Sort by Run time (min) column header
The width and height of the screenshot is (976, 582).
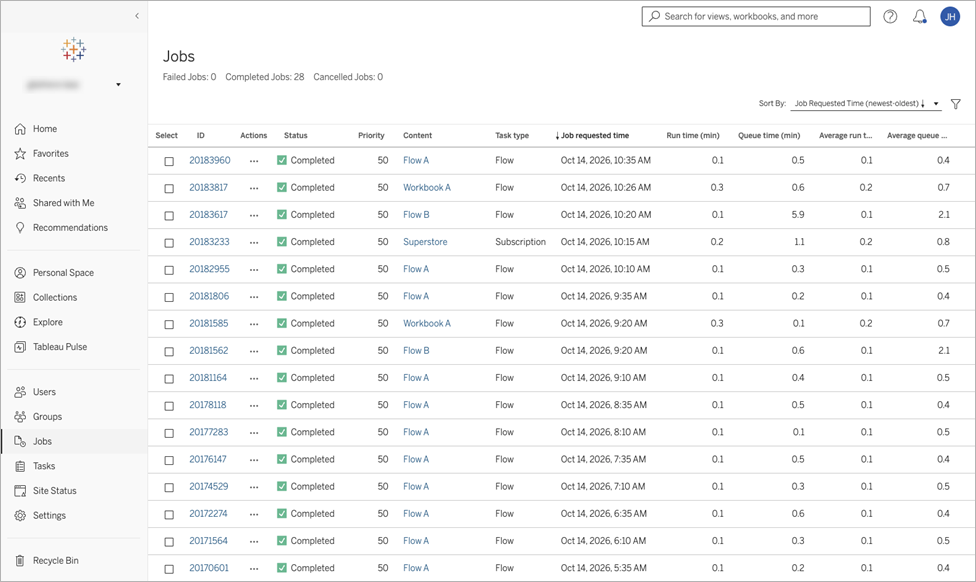693,136
